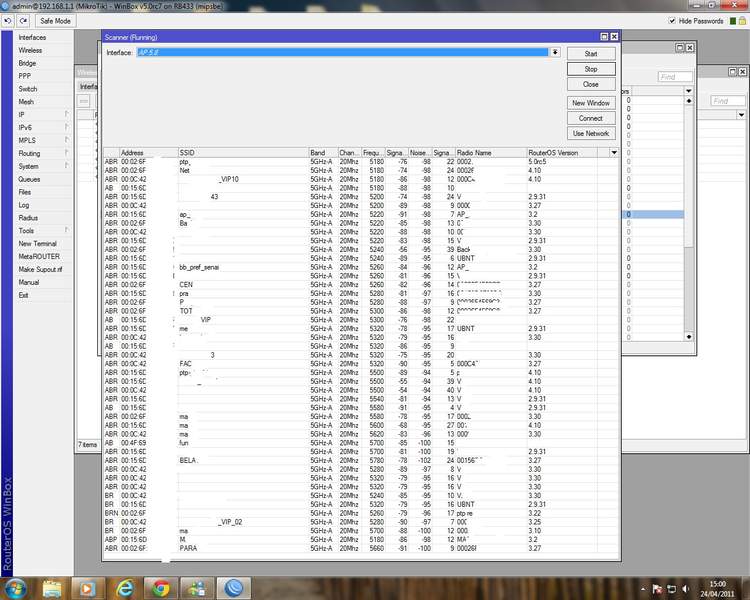This screenshot has width=750, height=600.
Task: Click the Start button in Scanner
Action: pyautogui.click(x=591, y=54)
